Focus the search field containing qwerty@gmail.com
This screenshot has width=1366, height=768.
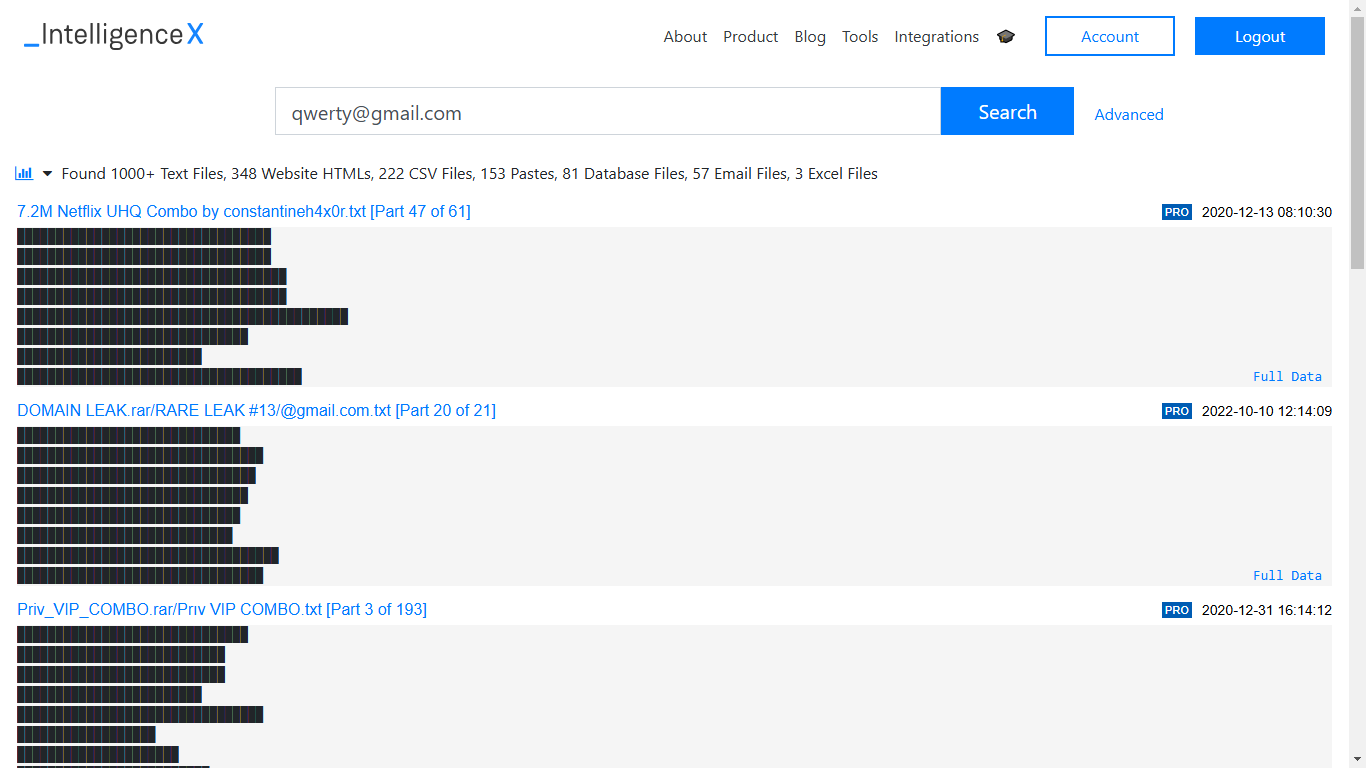pyautogui.click(x=608, y=111)
